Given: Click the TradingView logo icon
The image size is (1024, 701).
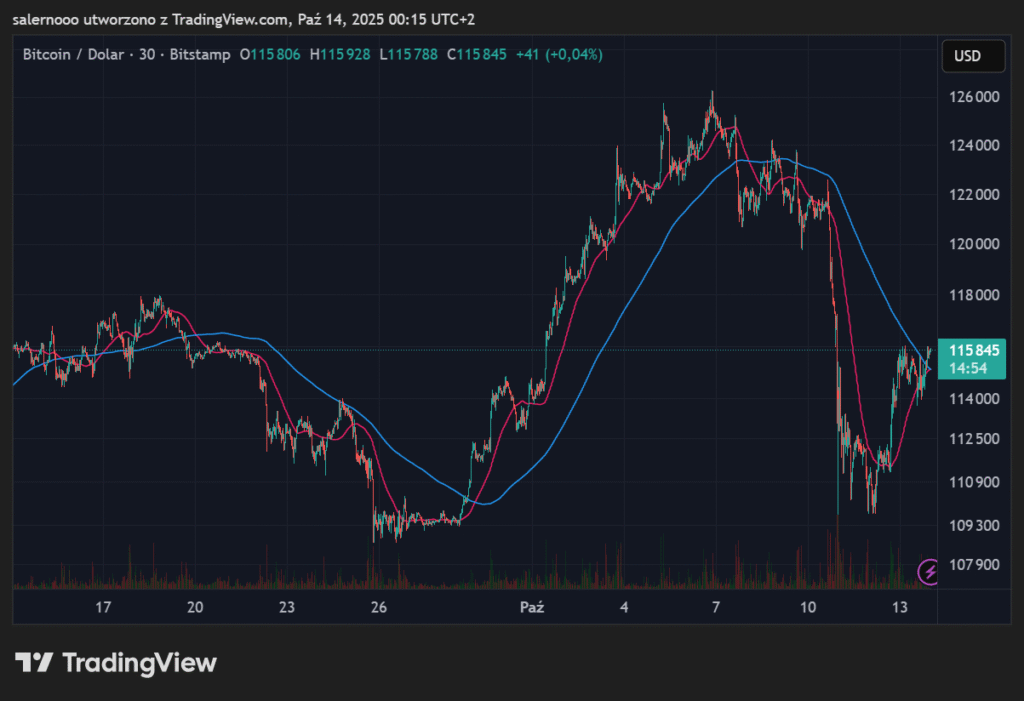Looking at the screenshot, I should [x=34, y=662].
